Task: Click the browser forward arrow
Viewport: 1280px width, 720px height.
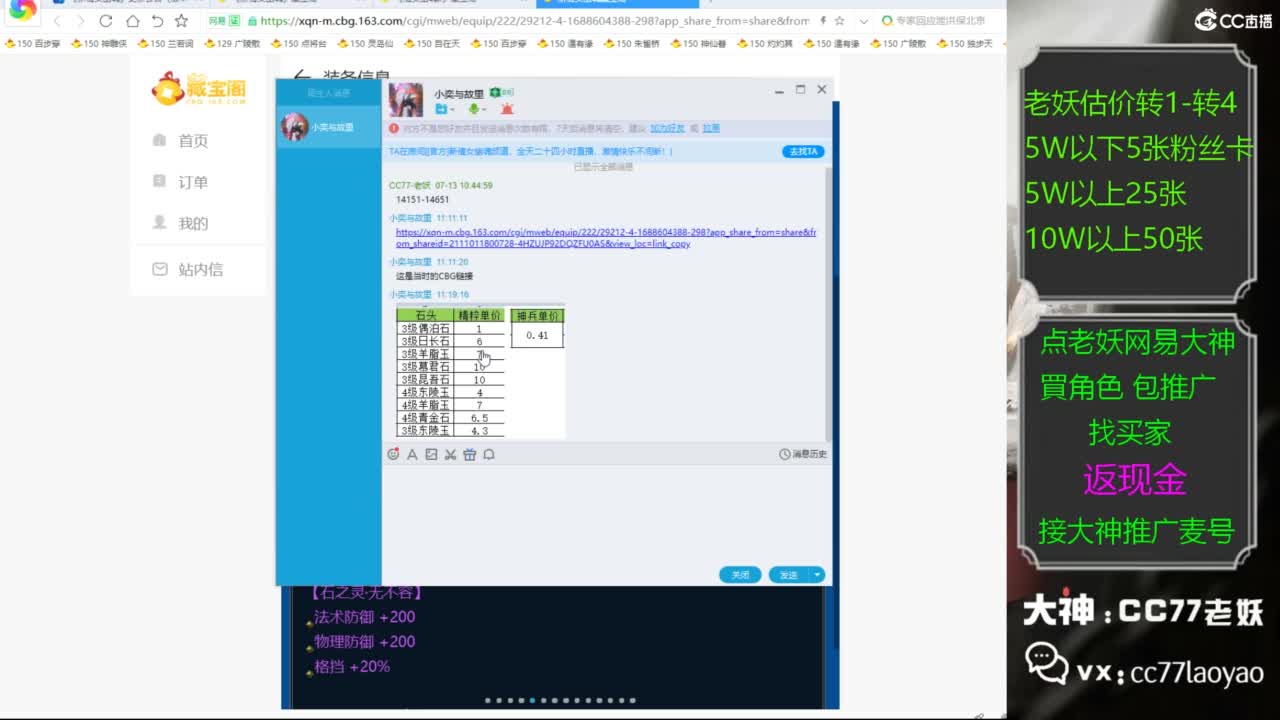Action: click(x=81, y=21)
